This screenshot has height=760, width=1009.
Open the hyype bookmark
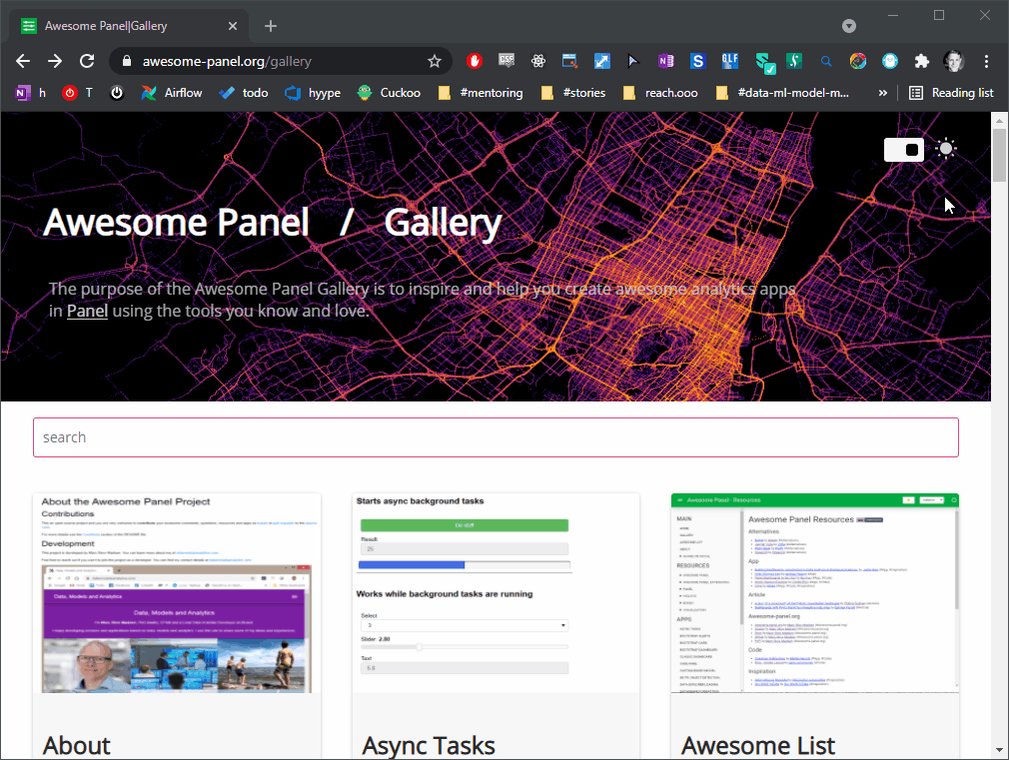(313, 93)
